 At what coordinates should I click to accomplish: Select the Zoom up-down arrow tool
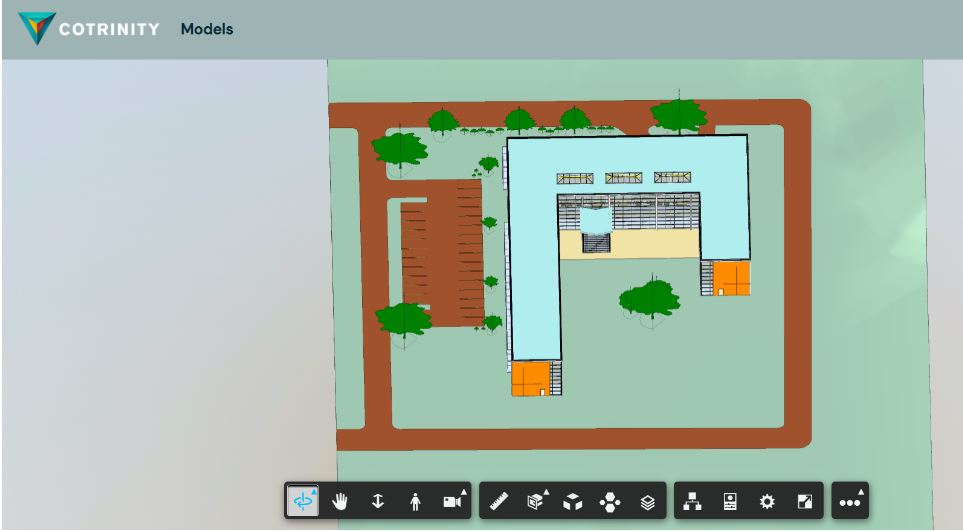(x=377, y=501)
